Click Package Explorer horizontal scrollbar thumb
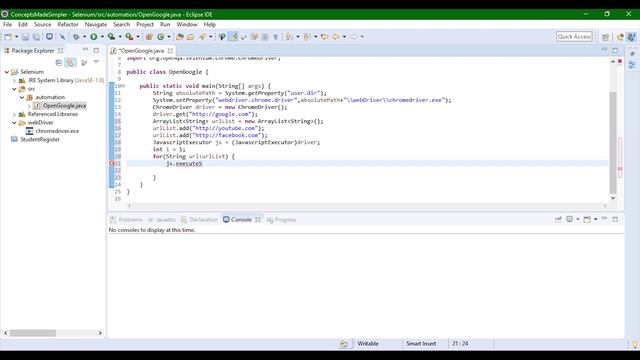Viewport: 640px width, 360px height. click(x=33, y=333)
